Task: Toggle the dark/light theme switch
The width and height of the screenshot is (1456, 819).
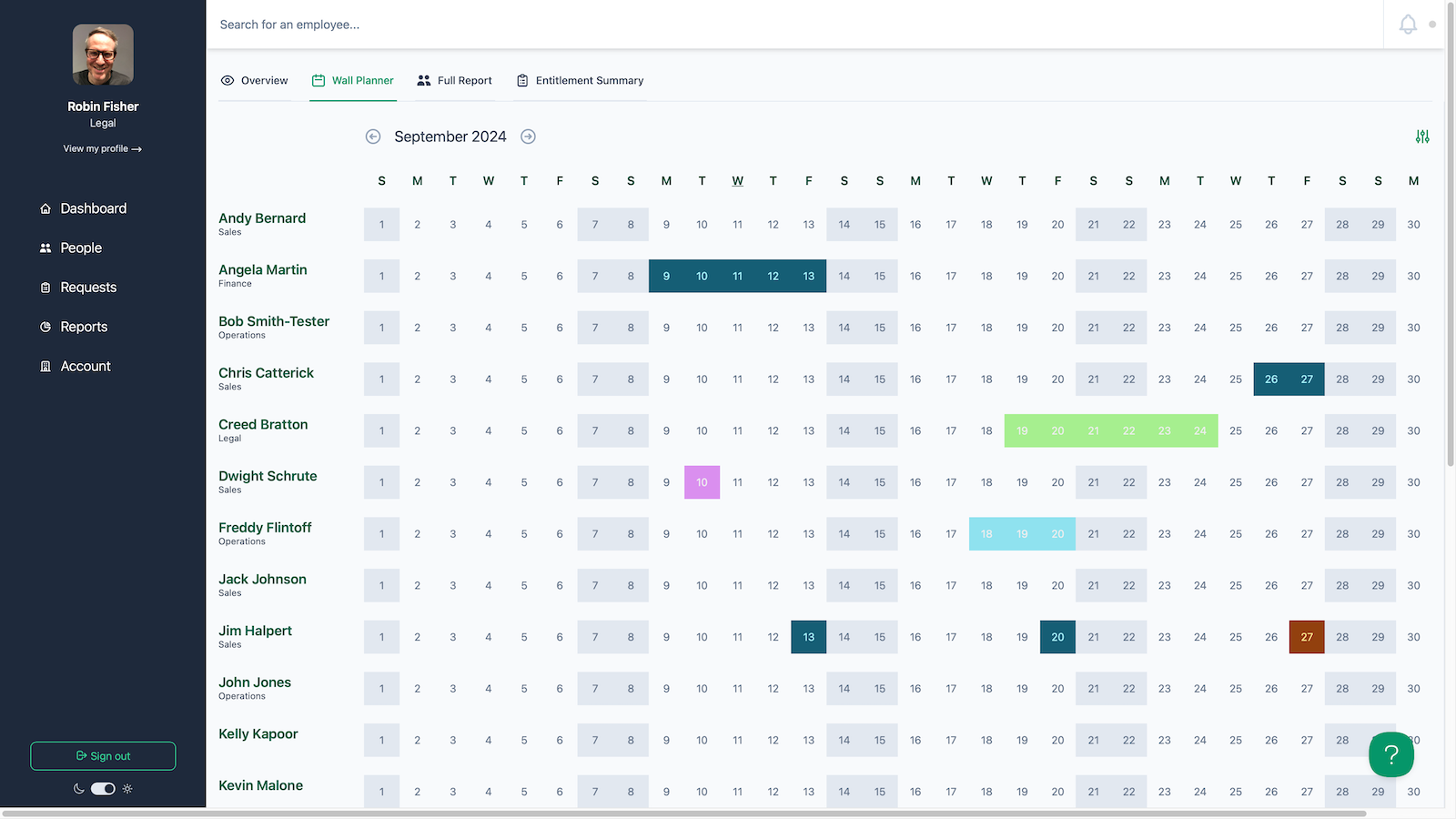Action: [103, 789]
